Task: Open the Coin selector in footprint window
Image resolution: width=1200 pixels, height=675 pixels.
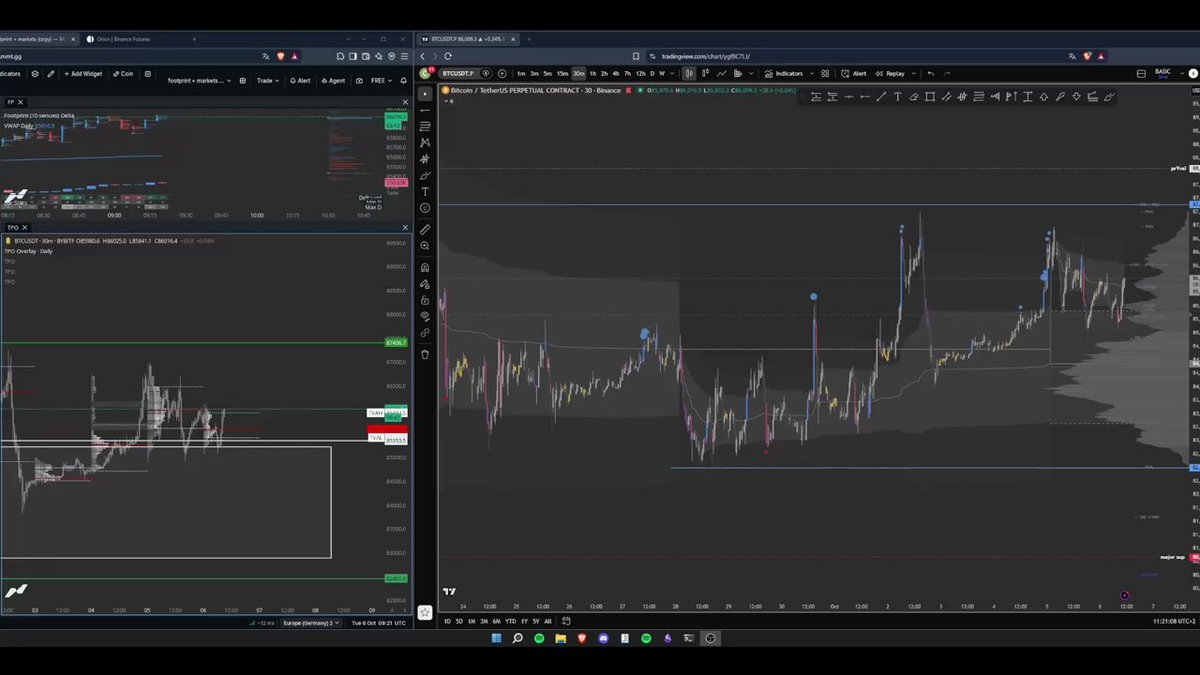Action: click(123, 74)
